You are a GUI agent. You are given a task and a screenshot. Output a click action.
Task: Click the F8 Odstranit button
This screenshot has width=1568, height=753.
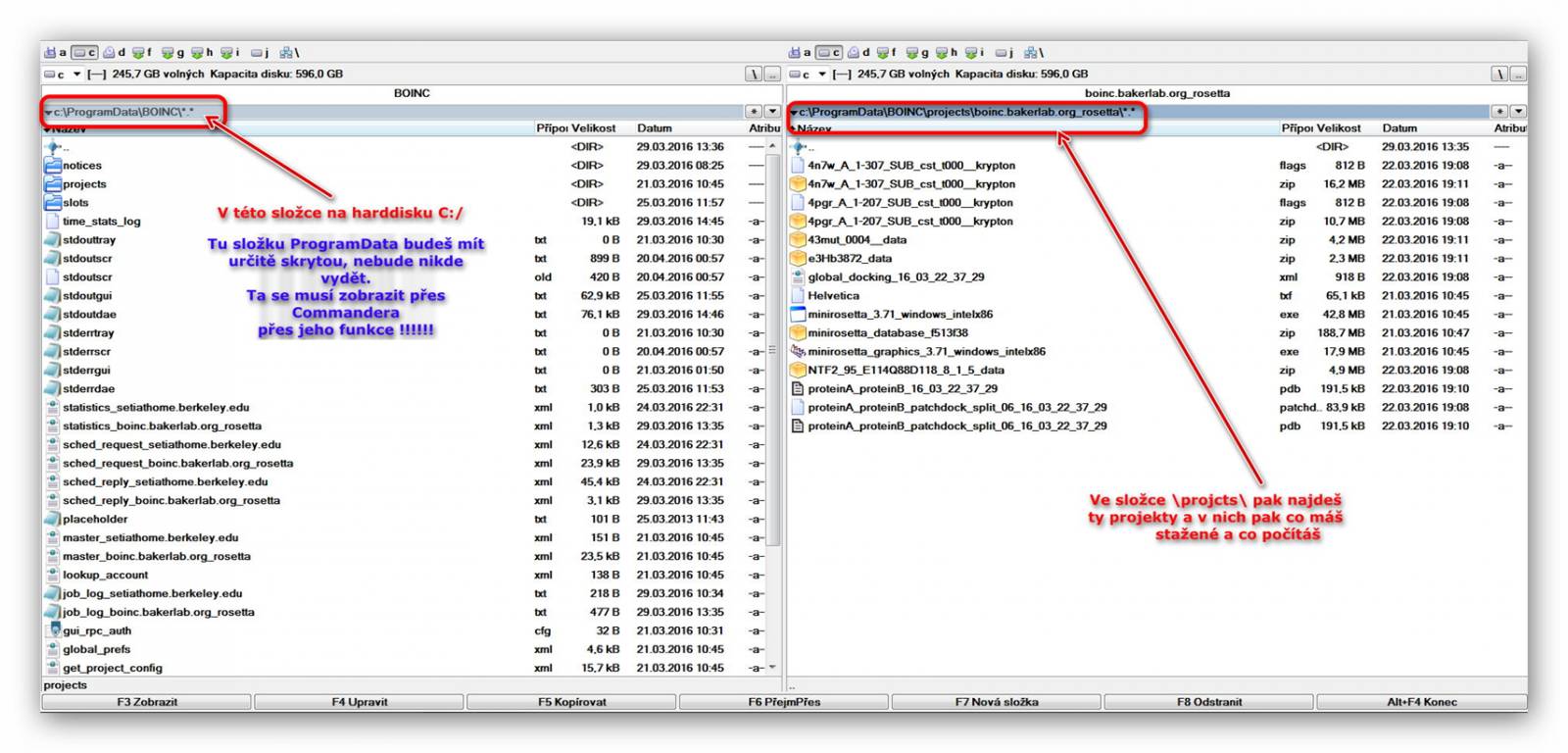1209,702
